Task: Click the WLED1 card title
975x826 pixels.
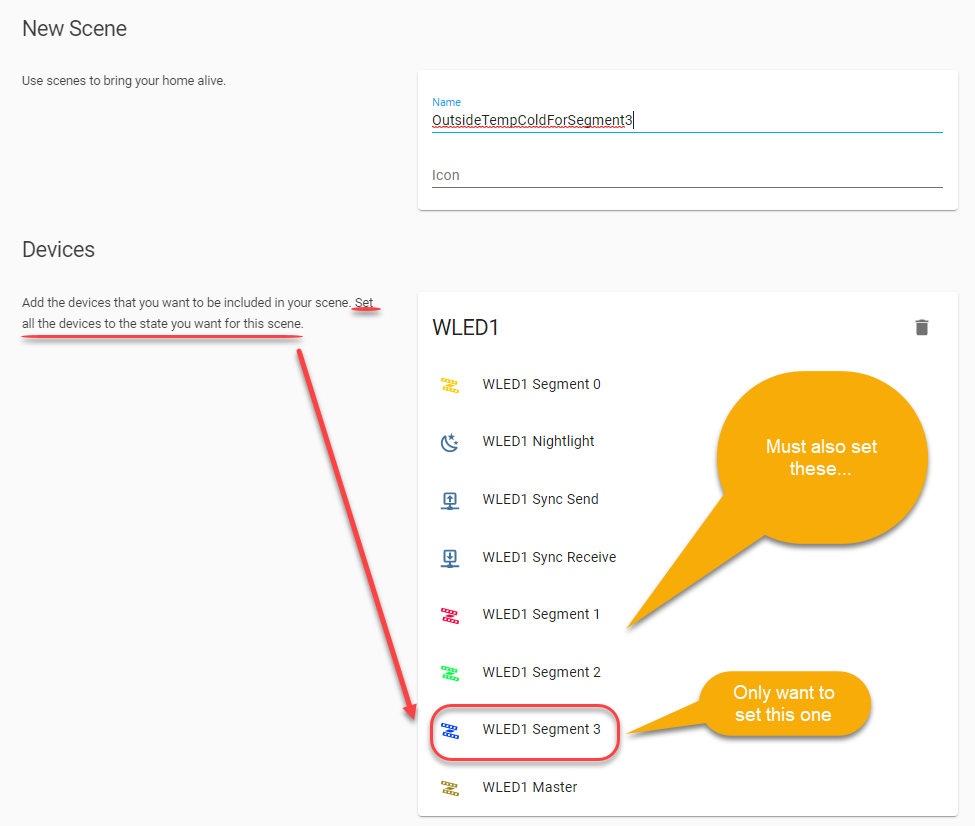Action: [x=466, y=327]
